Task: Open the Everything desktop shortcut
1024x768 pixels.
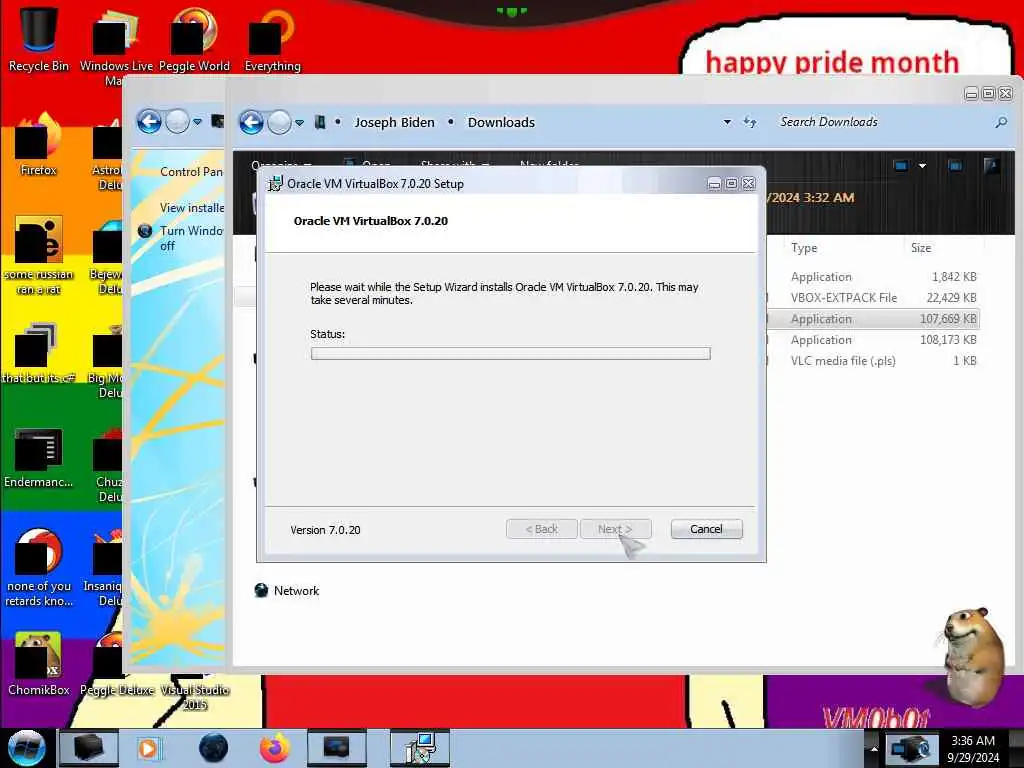Action: click(272, 39)
